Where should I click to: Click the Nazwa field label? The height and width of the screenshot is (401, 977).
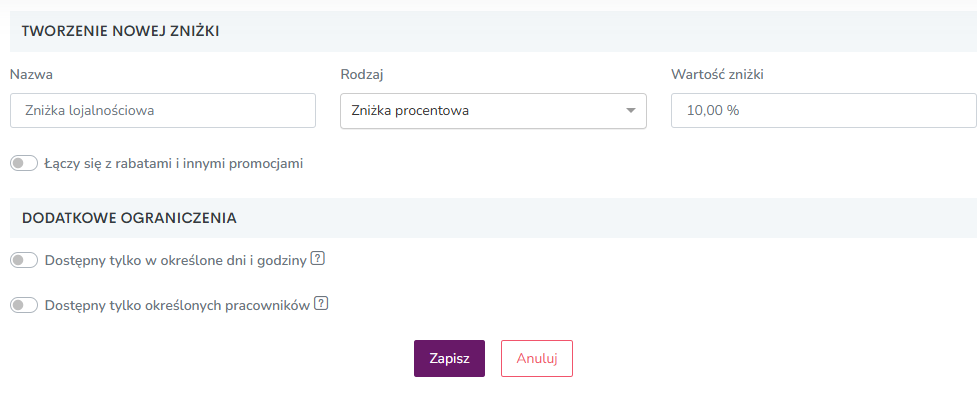pyautogui.click(x=31, y=74)
